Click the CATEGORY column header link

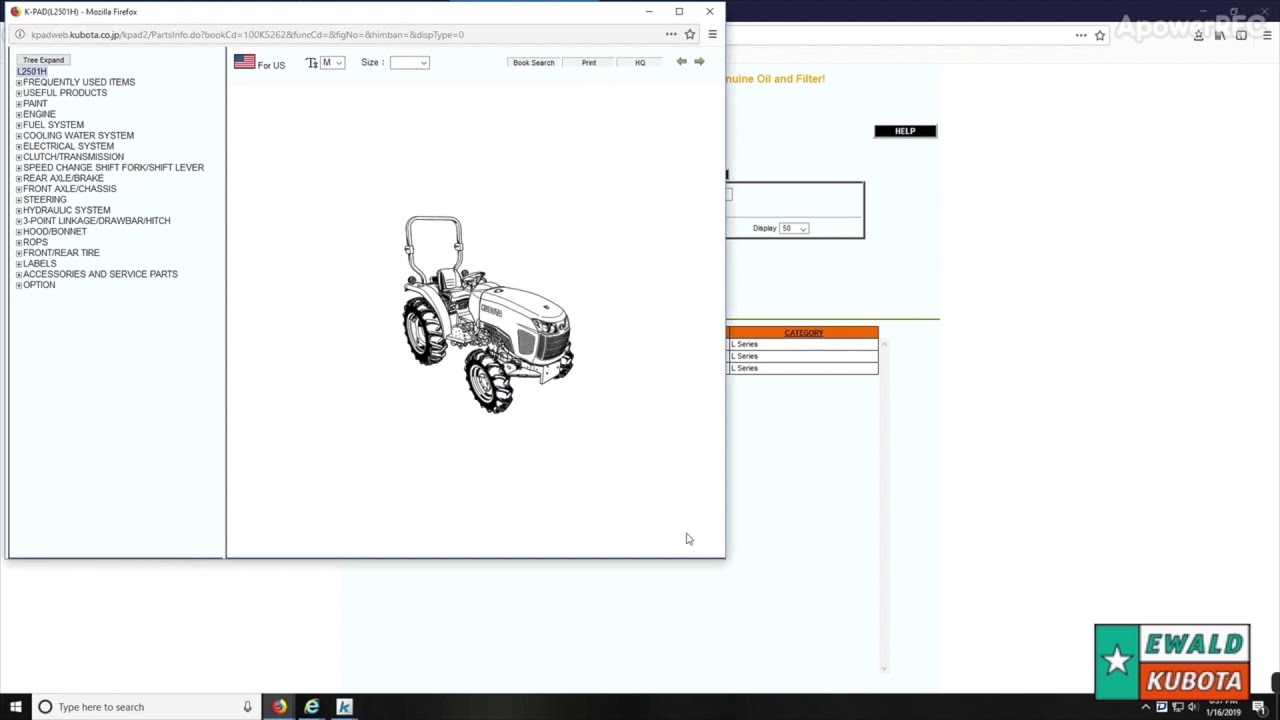point(804,333)
